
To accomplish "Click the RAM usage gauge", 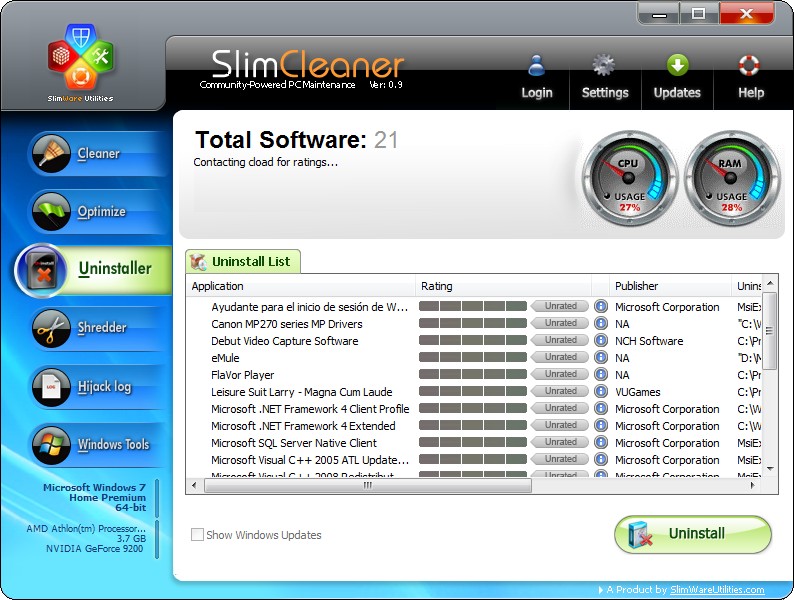I will point(732,178).
